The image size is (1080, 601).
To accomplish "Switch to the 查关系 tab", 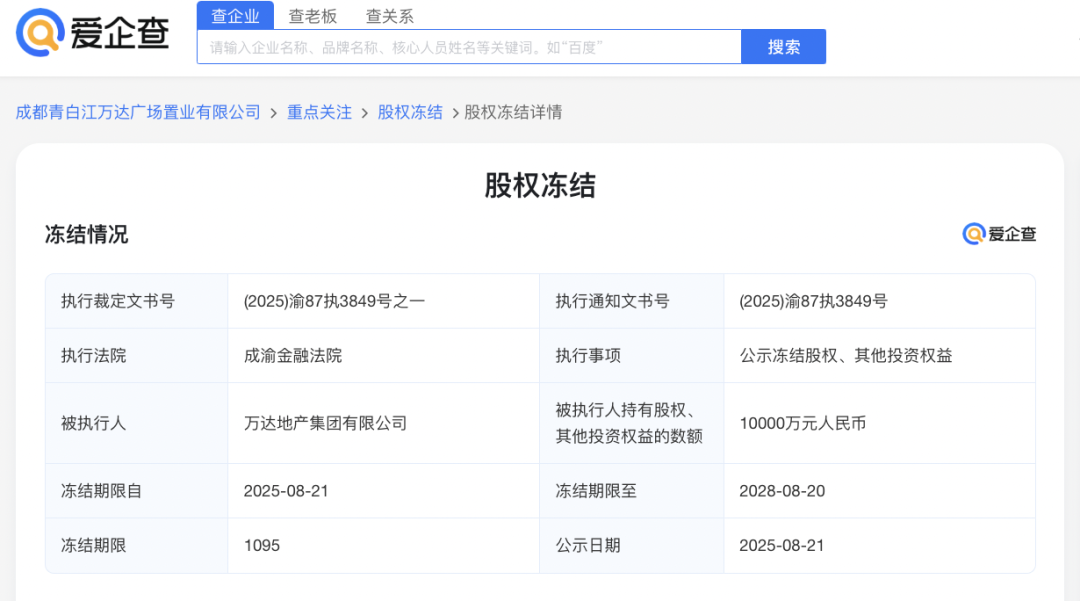I will click(x=390, y=16).
